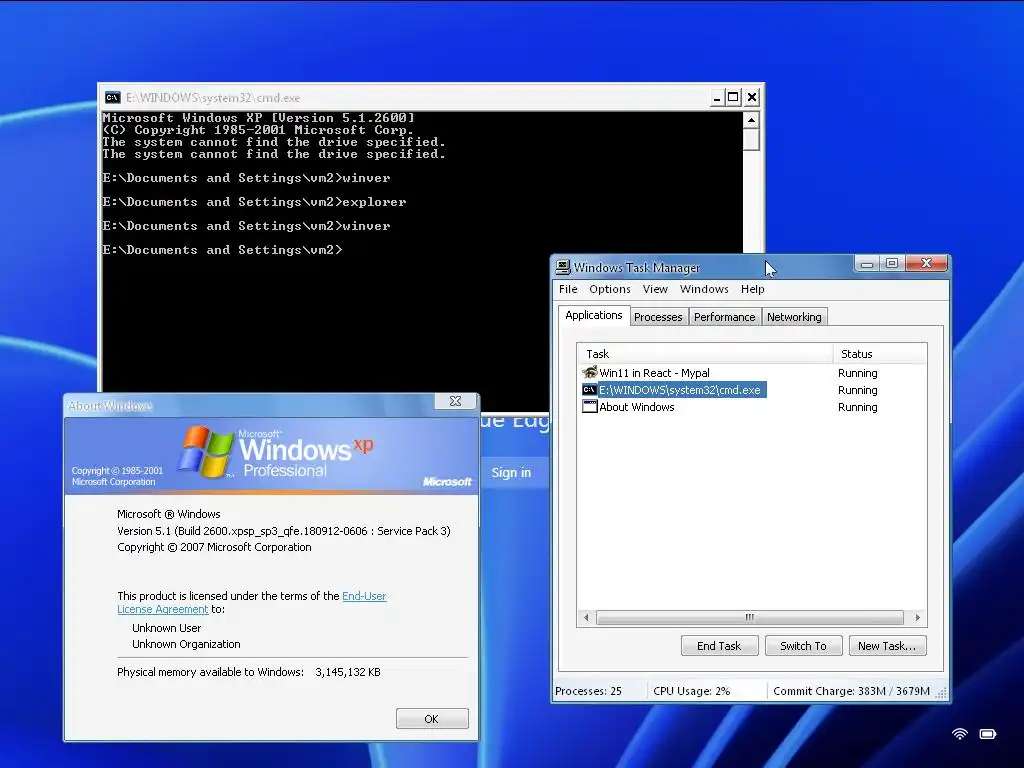
Task: Click the cmd.exe title bar icon
Action: pos(112,97)
